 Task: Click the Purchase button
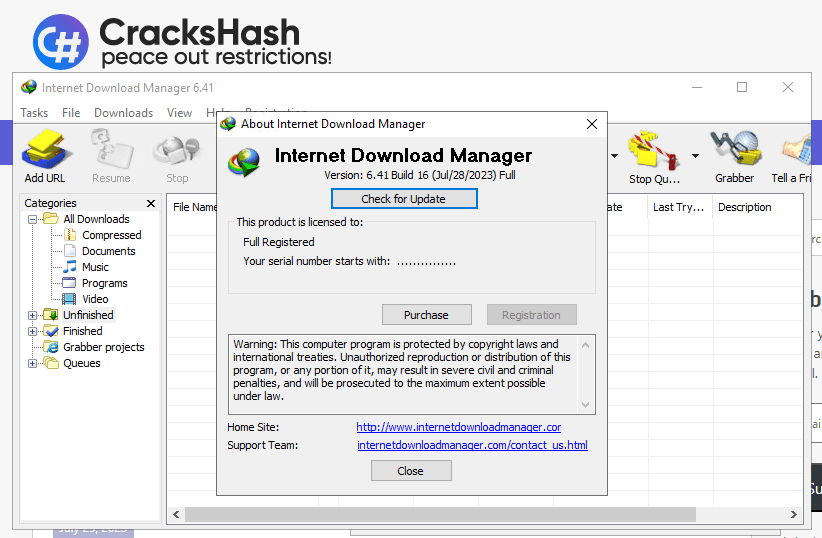426,315
